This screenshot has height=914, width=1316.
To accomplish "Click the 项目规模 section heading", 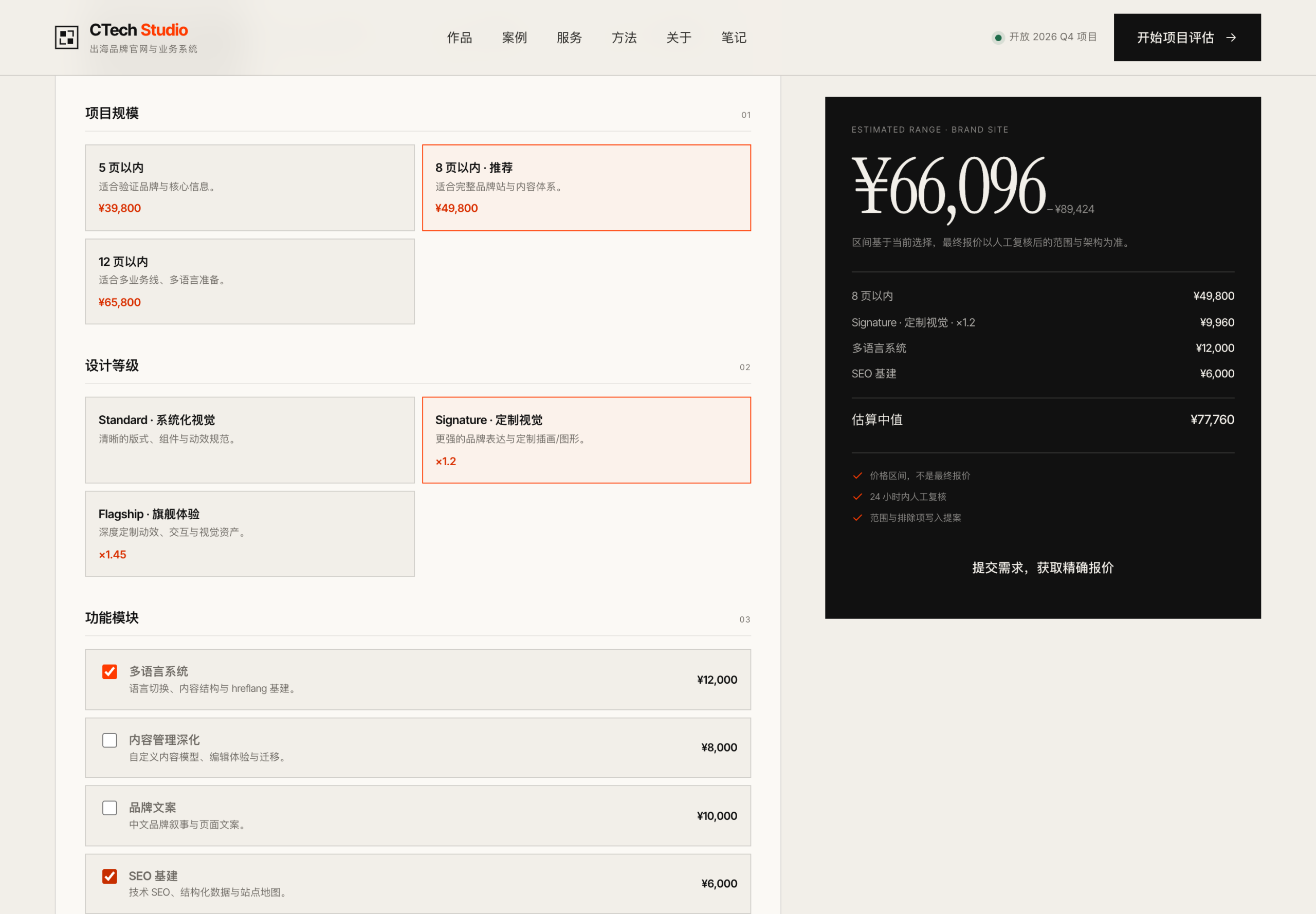I will (x=112, y=114).
